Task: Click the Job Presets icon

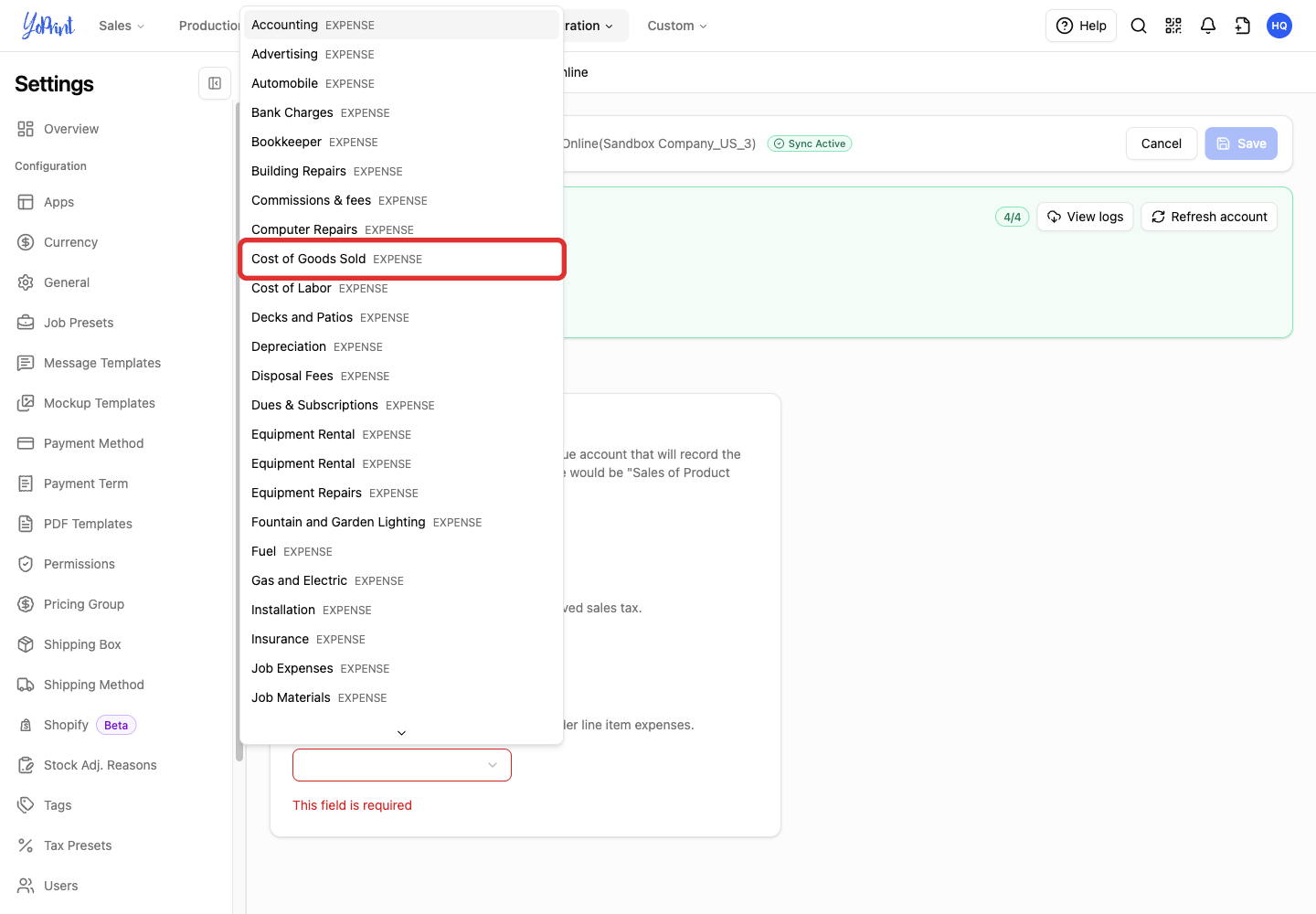Action: 26,323
